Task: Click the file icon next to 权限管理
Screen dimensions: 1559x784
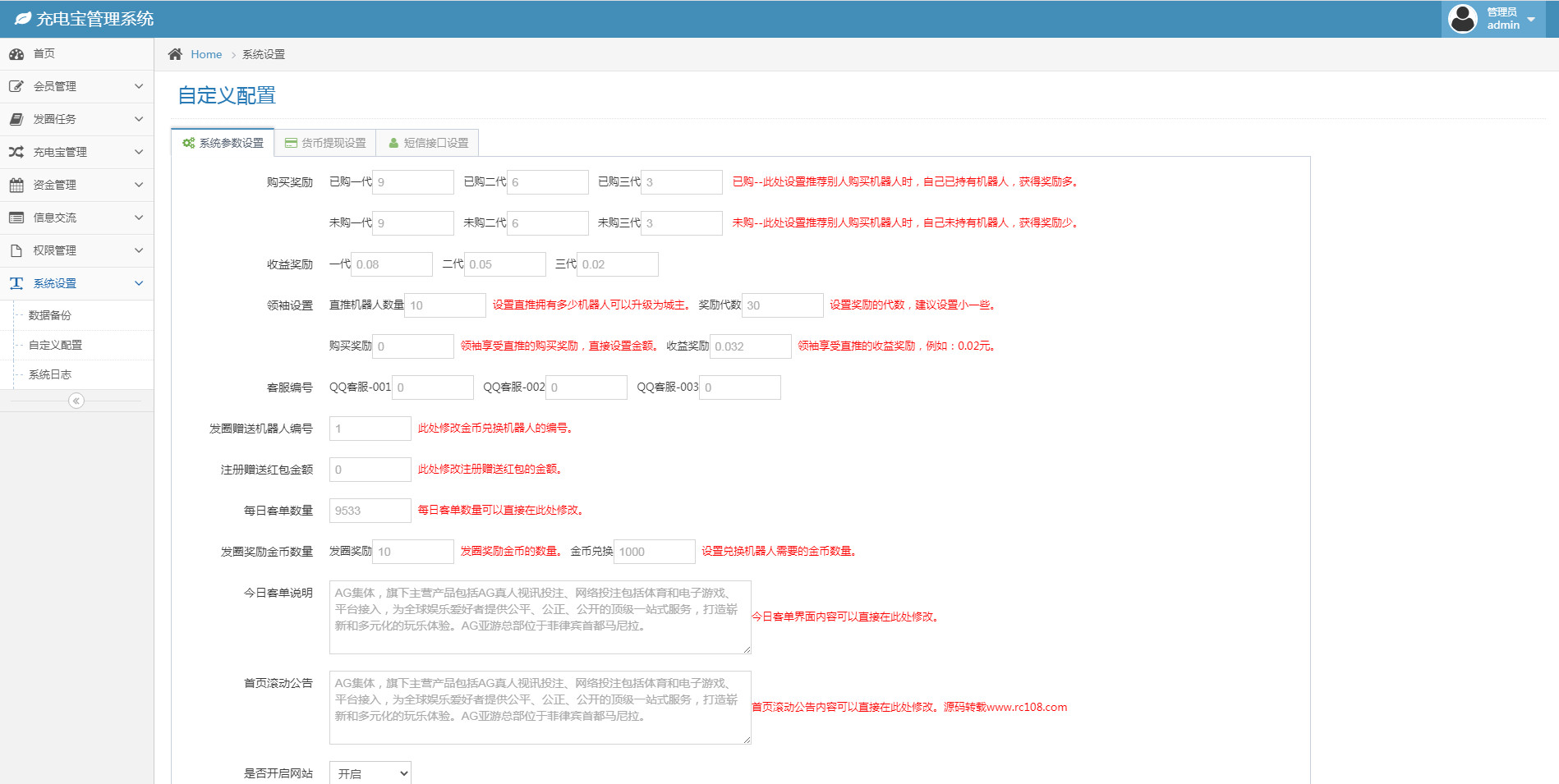Action: pyautogui.click(x=16, y=250)
